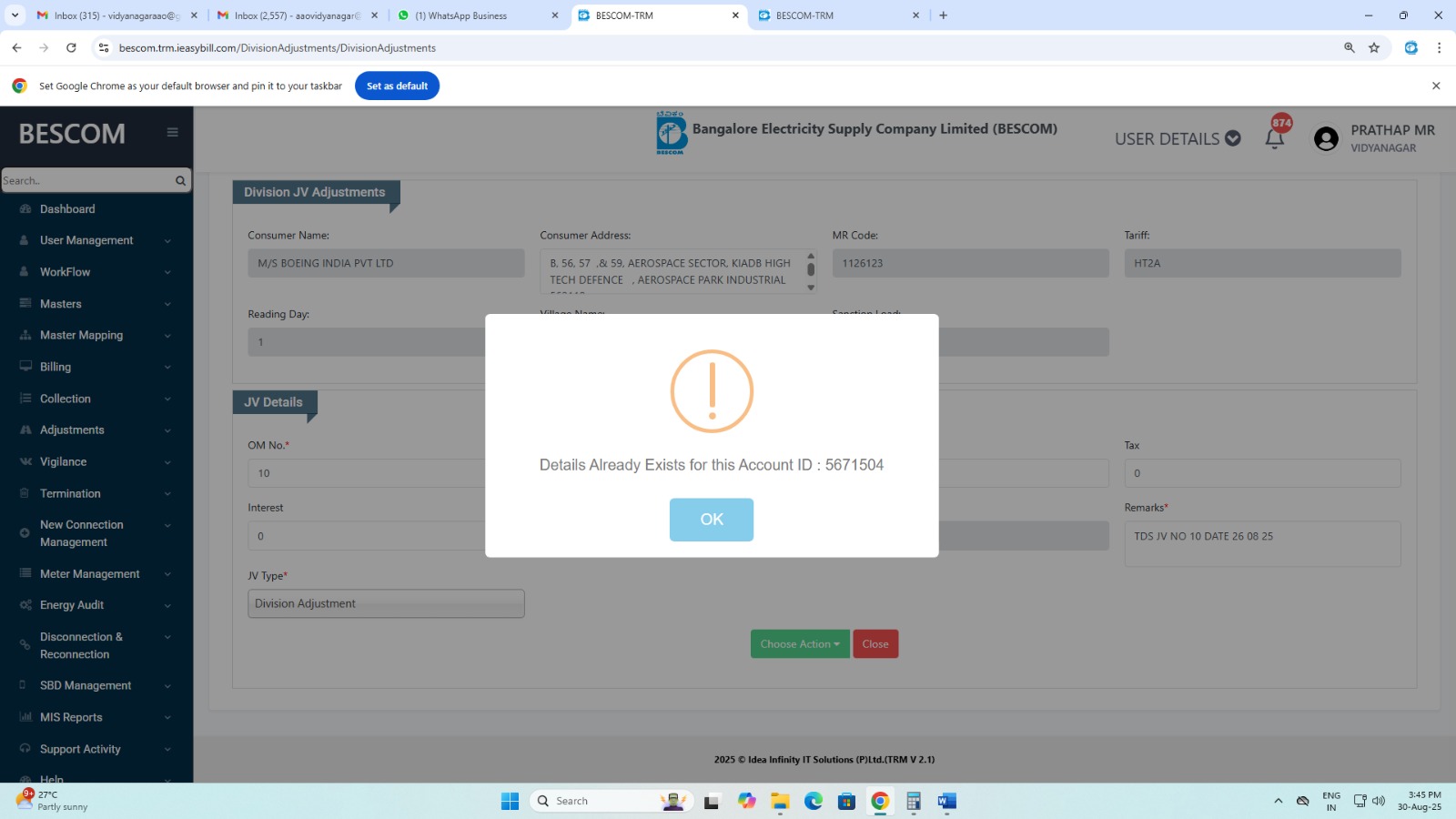Click the user avatar beside PRATHAP MR
The height and width of the screenshot is (819, 1456).
click(1326, 138)
